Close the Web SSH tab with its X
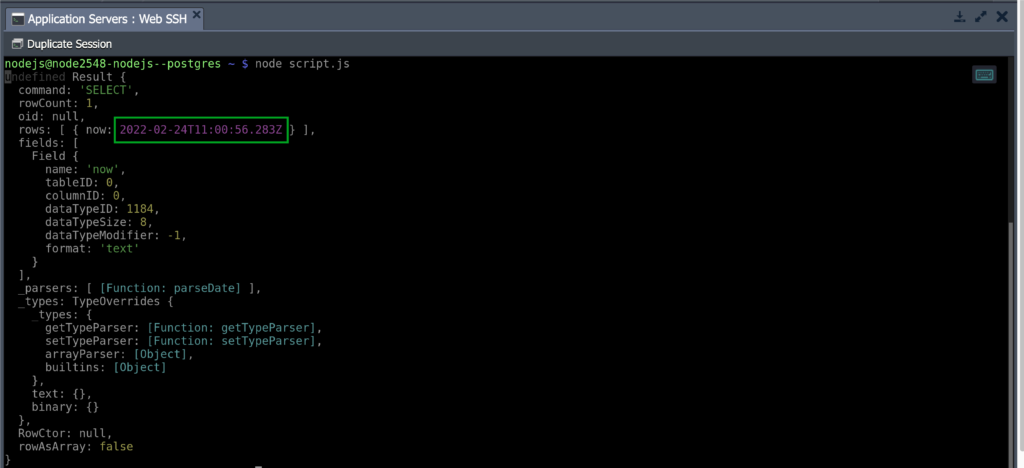This screenshot has width=1024, height=468. [197, 15]
